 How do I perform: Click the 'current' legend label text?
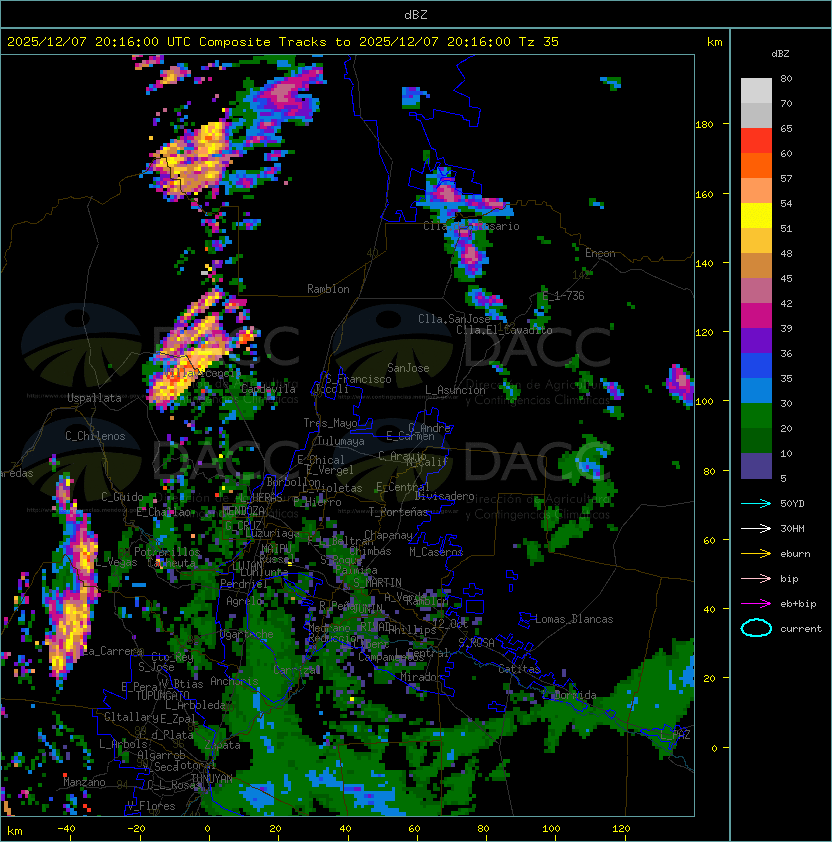[801, 629]
